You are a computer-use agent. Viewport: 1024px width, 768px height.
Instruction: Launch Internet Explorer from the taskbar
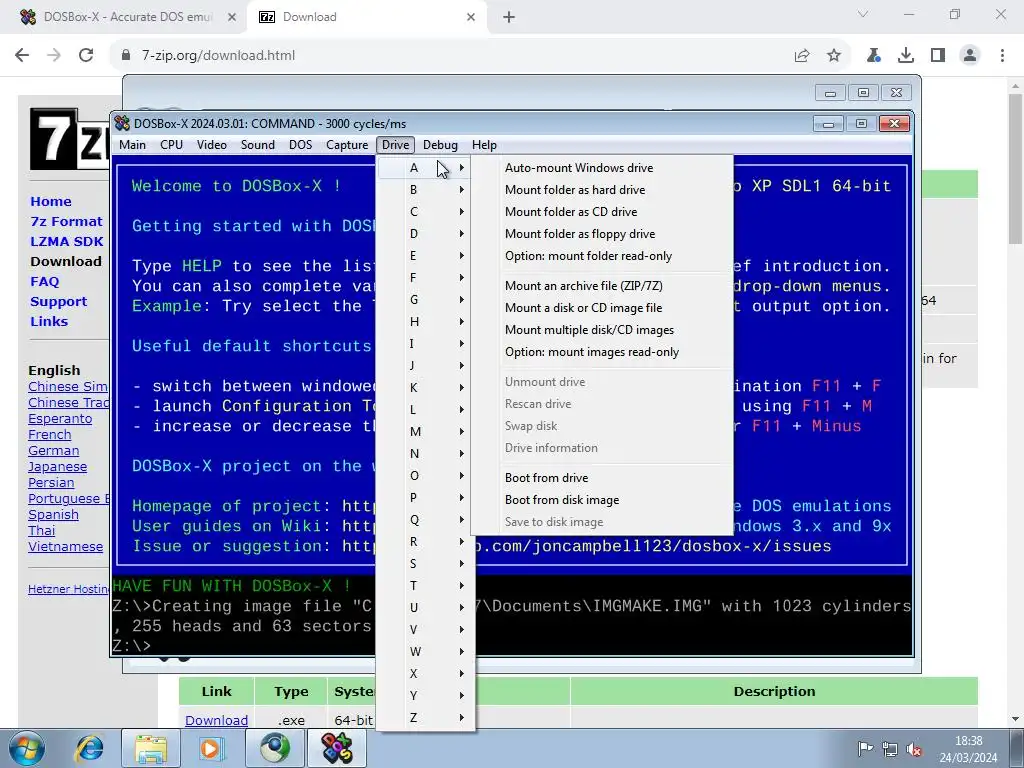pyautogui.click(x=89, y=748)
